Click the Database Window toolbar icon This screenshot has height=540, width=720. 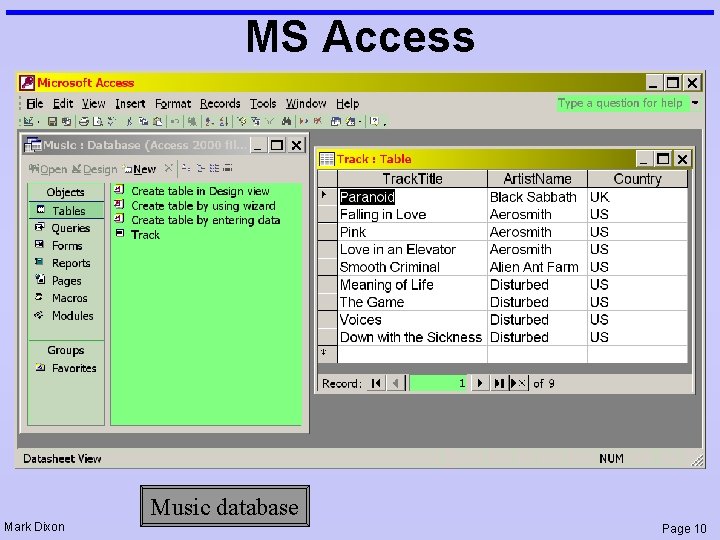[335, 121]
